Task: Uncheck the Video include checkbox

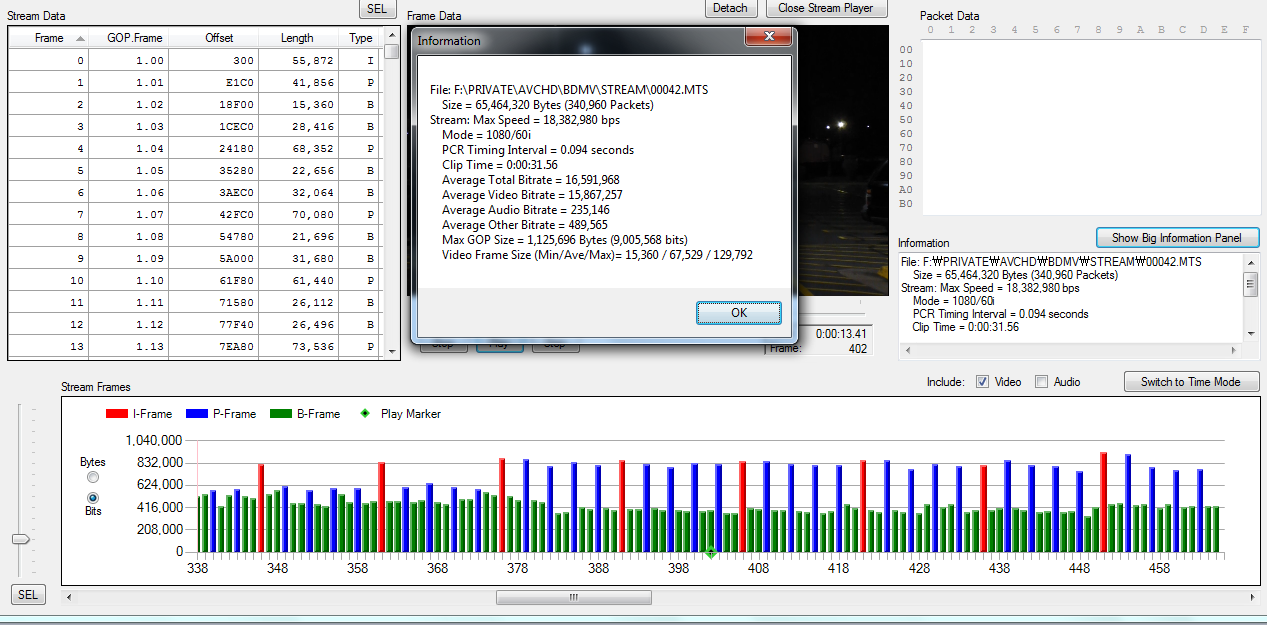Action: click(982, 382)
